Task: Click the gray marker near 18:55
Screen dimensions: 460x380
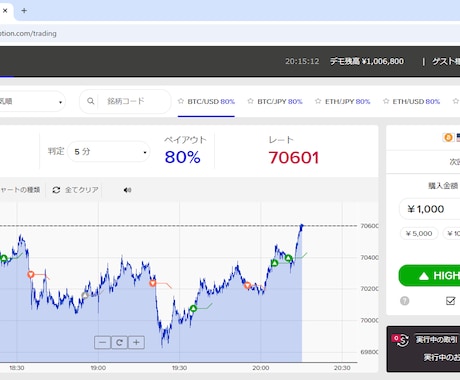Action: tap(85, 295)
